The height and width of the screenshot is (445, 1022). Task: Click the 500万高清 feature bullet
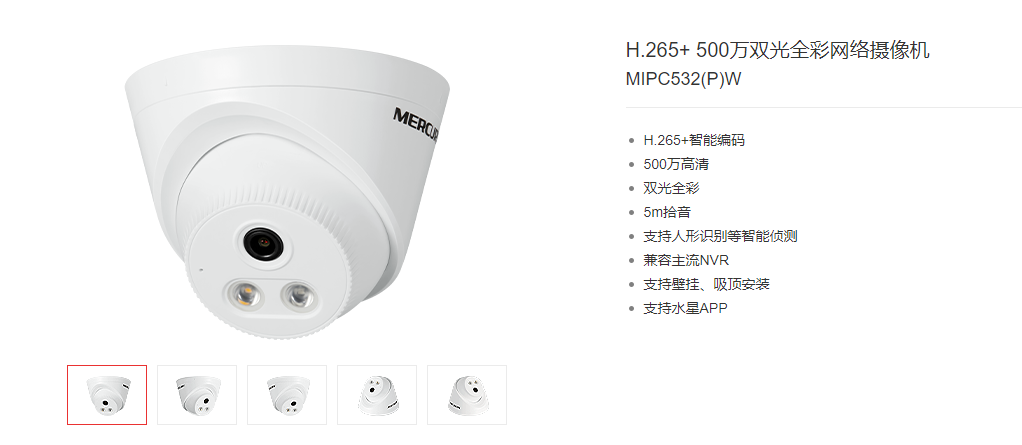[676, 164]
